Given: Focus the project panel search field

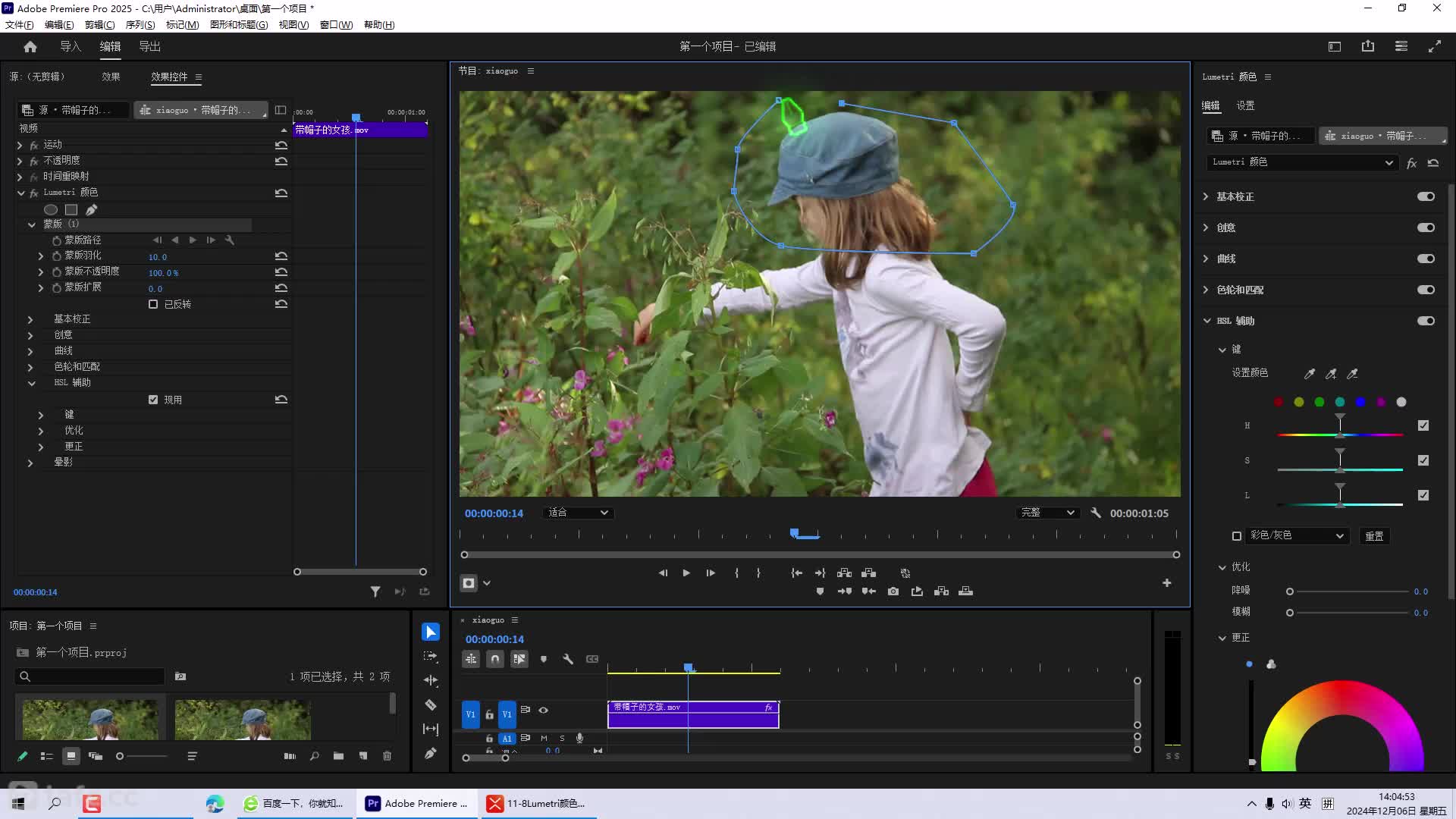Looking at the screenshot, I should coord(89,676).
